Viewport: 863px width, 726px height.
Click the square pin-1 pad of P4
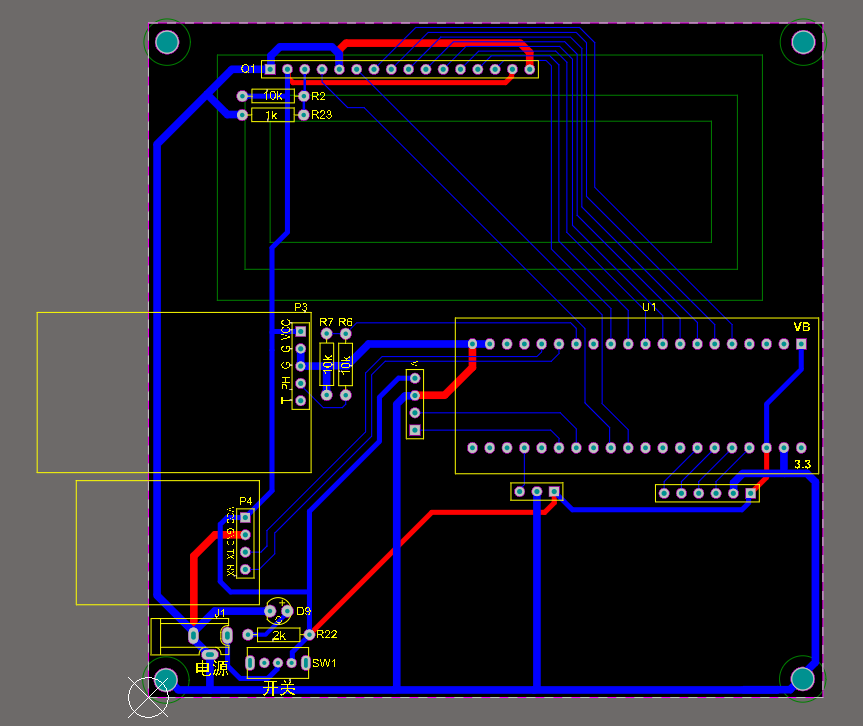click(x=245, y=516)
